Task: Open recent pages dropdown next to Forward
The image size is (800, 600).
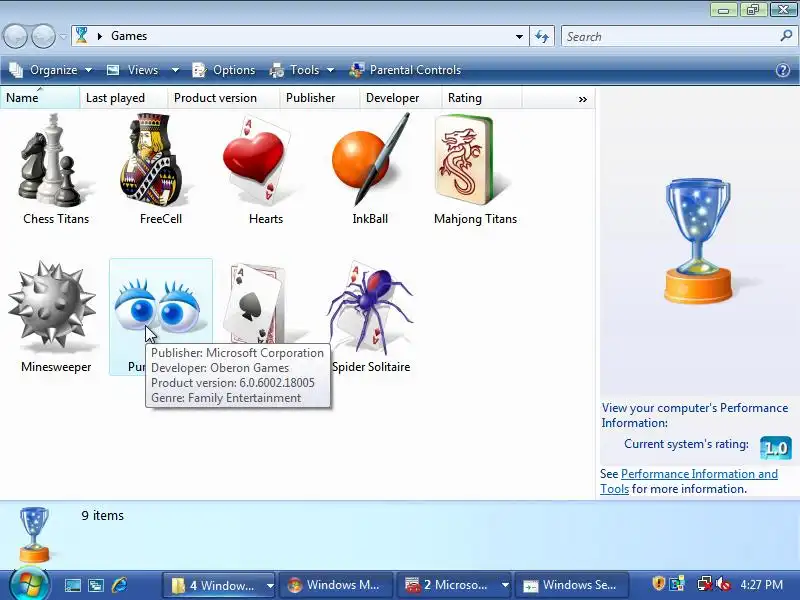Action: 63,37
